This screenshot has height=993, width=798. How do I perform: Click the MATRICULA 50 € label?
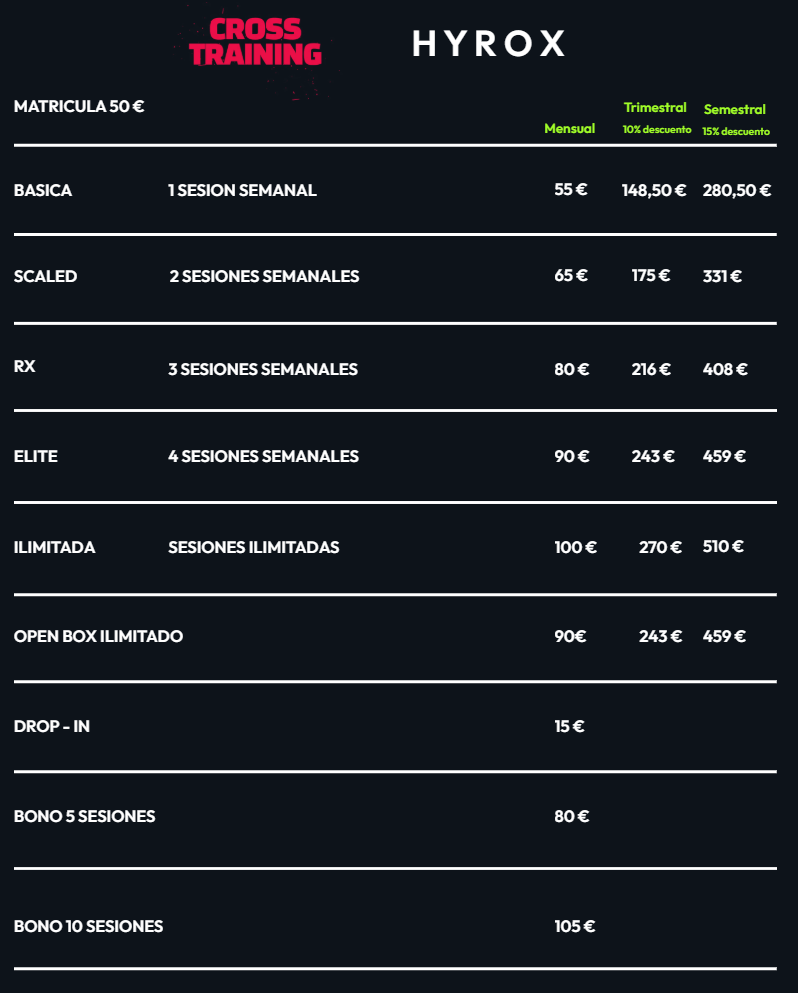click(79, 106)
